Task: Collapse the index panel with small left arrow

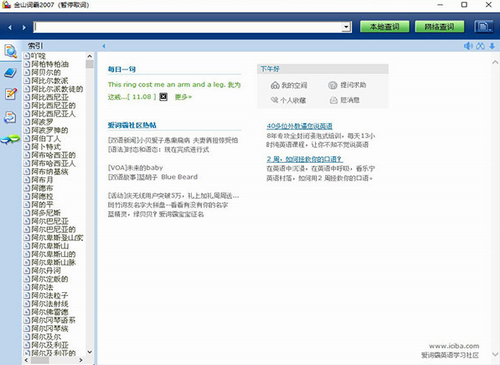Action: 104,46
